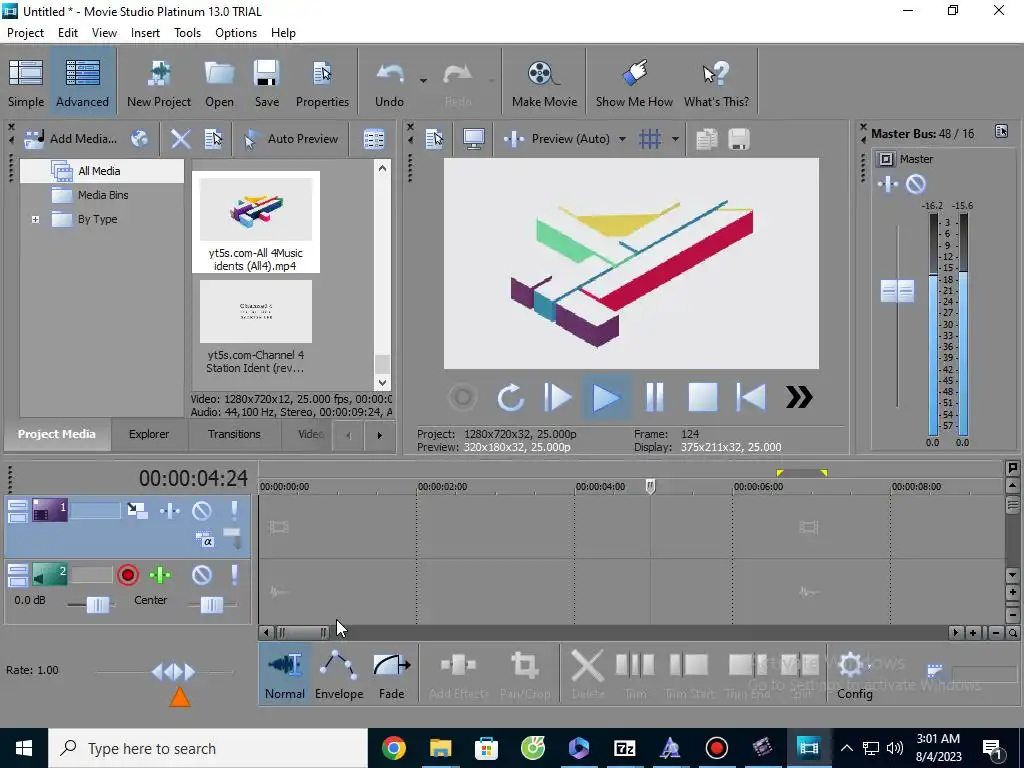Open media properties icon in Project Media
This screenshot has width=1024, height=768.
pos(214,138)
